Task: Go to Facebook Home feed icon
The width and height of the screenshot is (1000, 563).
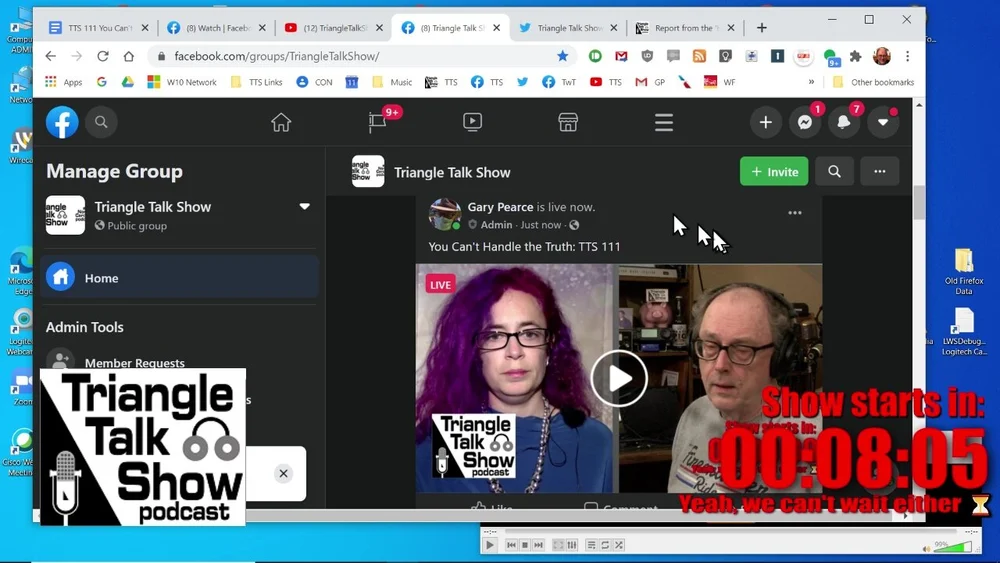Action: [x=281, y=122]
